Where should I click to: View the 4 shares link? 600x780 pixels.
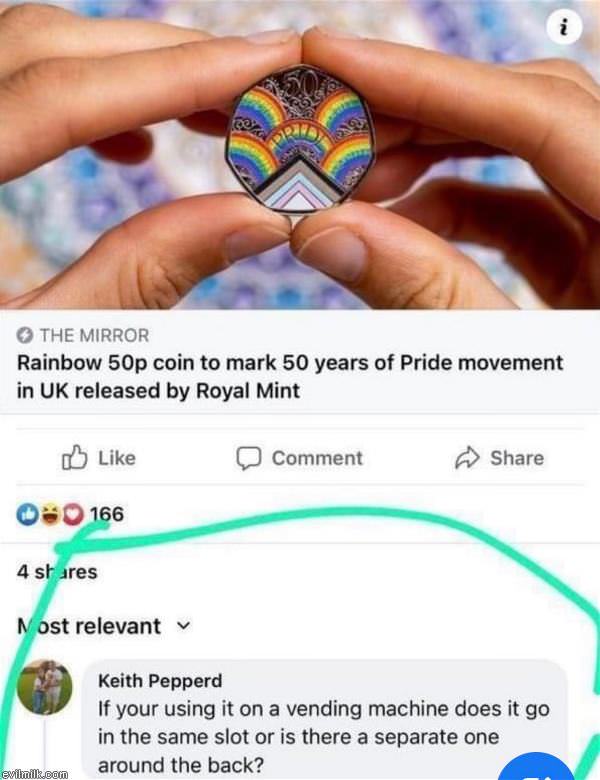coord(57,572)
